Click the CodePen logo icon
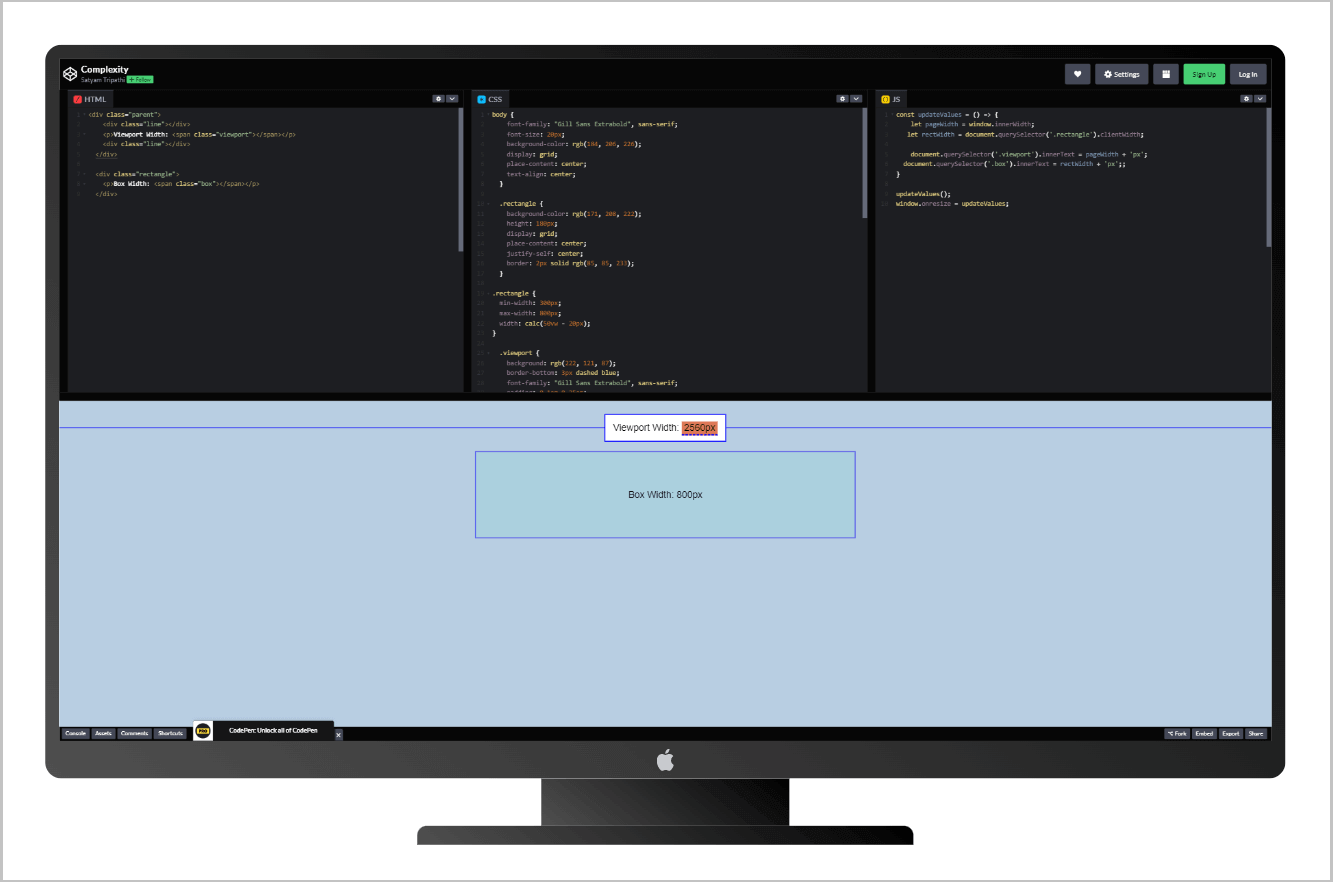The image size is (1333, 882). (70, 74)
